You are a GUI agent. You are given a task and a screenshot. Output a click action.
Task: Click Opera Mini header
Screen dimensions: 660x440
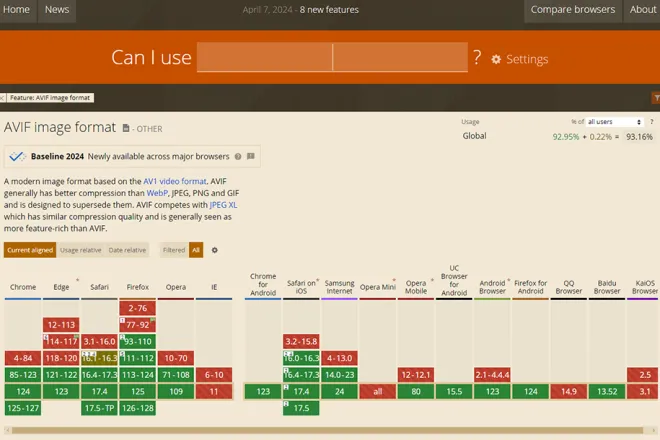[x=378, y=287]
